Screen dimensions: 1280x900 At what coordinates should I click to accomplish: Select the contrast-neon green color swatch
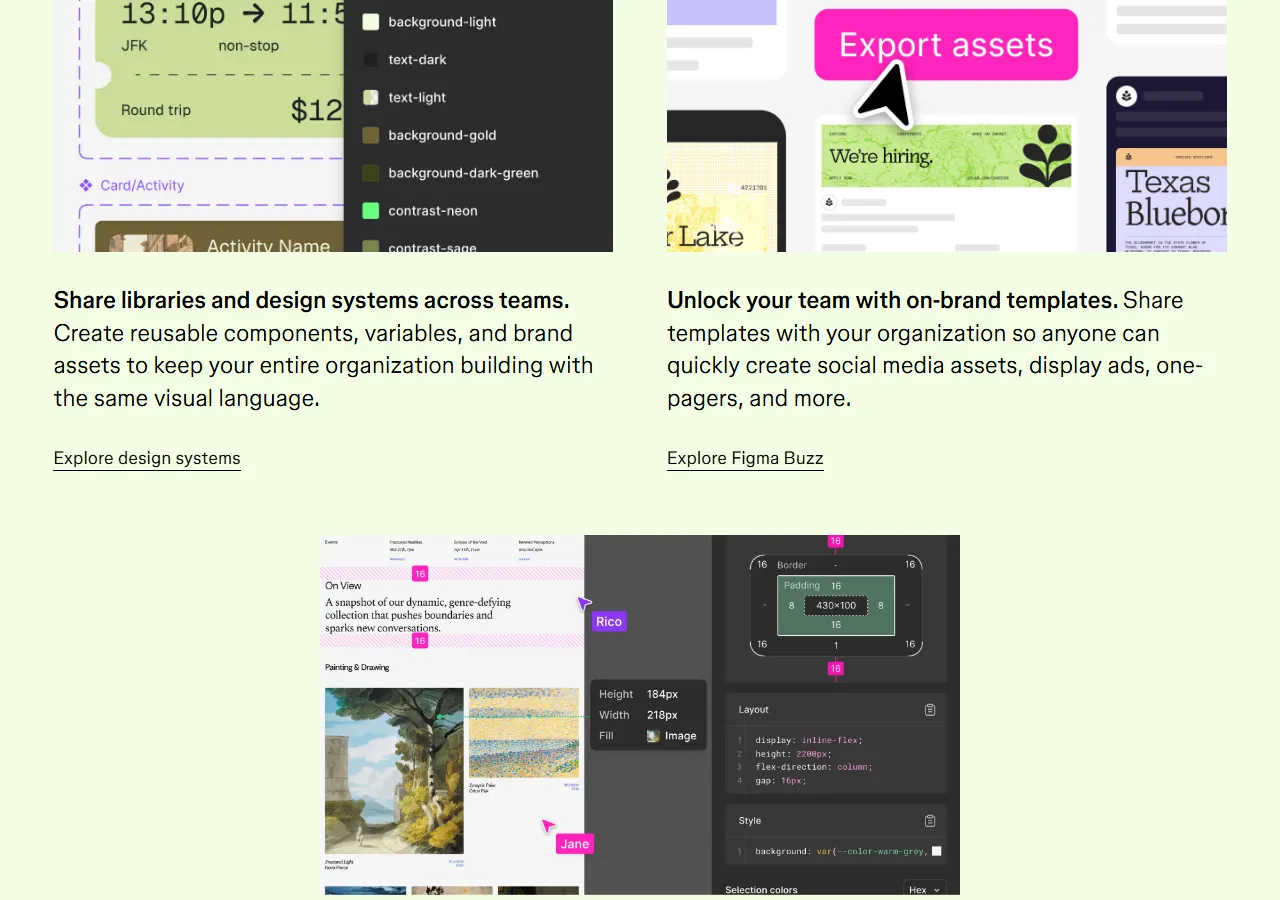click(x=370, y=210)
